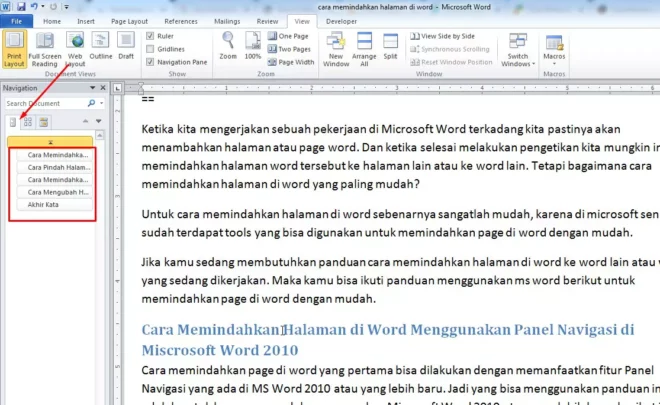Show One Page zoom

pos(288,36)
